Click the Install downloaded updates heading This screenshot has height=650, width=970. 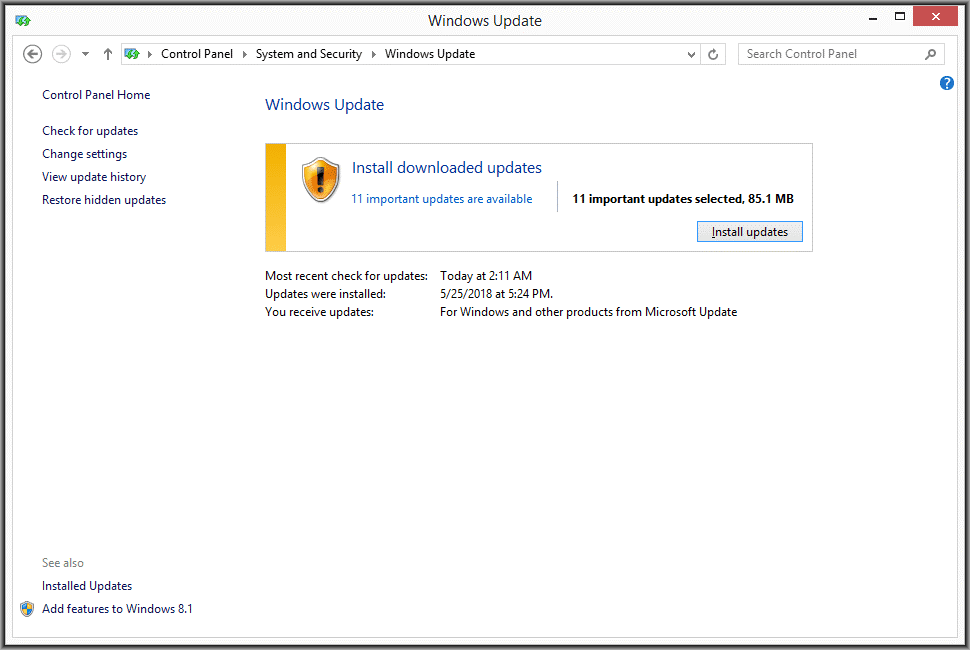447,168
